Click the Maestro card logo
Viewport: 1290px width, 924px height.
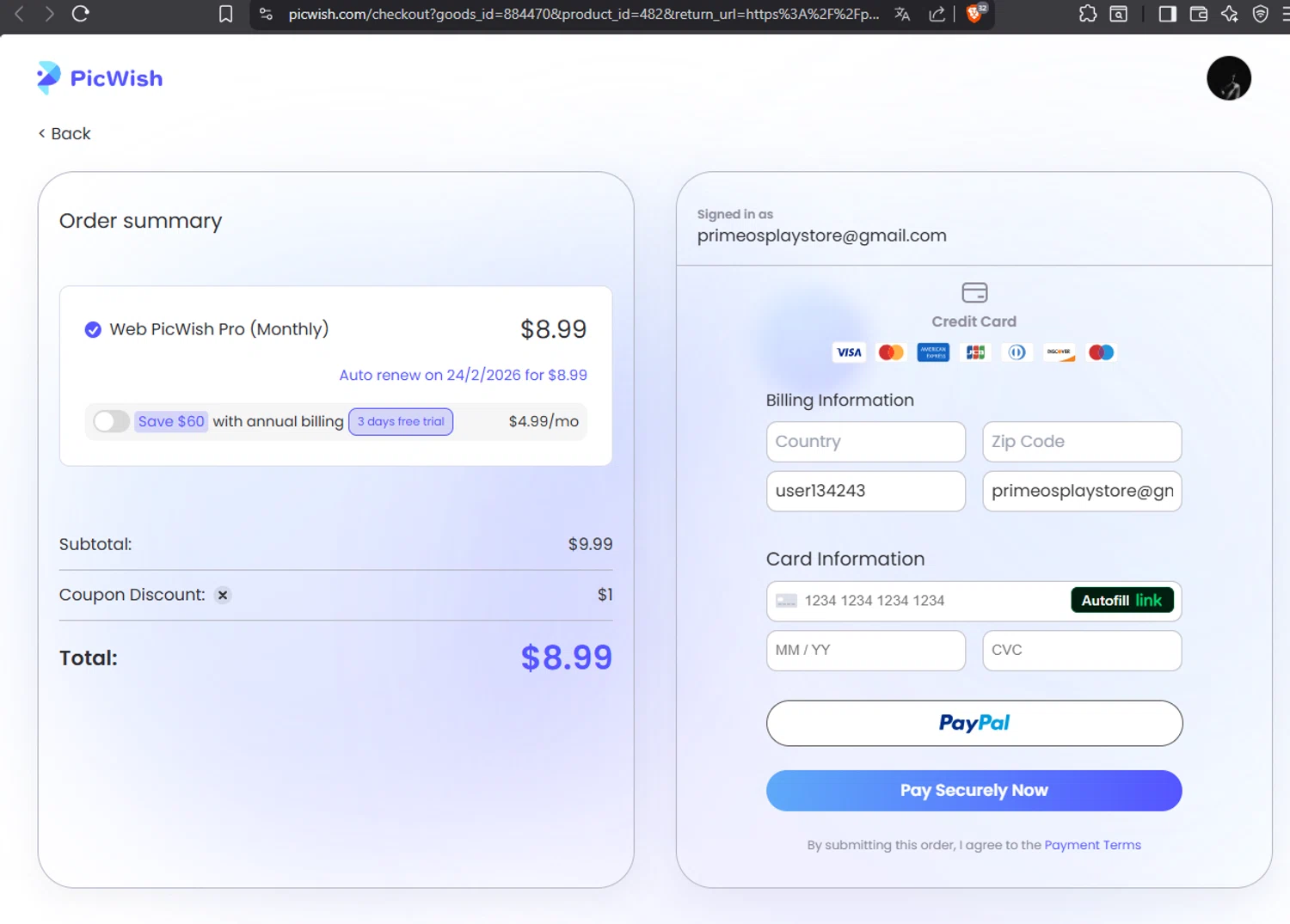pyautogui.click(x=1101, y=352)
